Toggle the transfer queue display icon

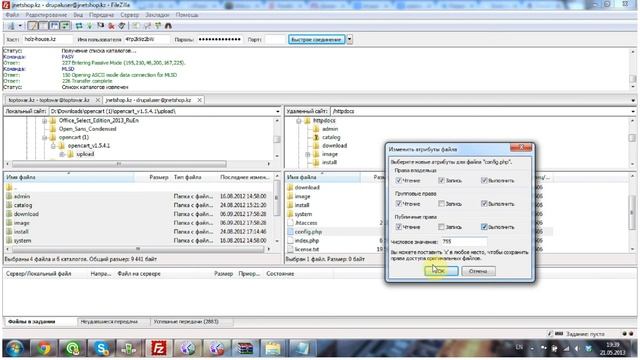(x=65, y=26)
